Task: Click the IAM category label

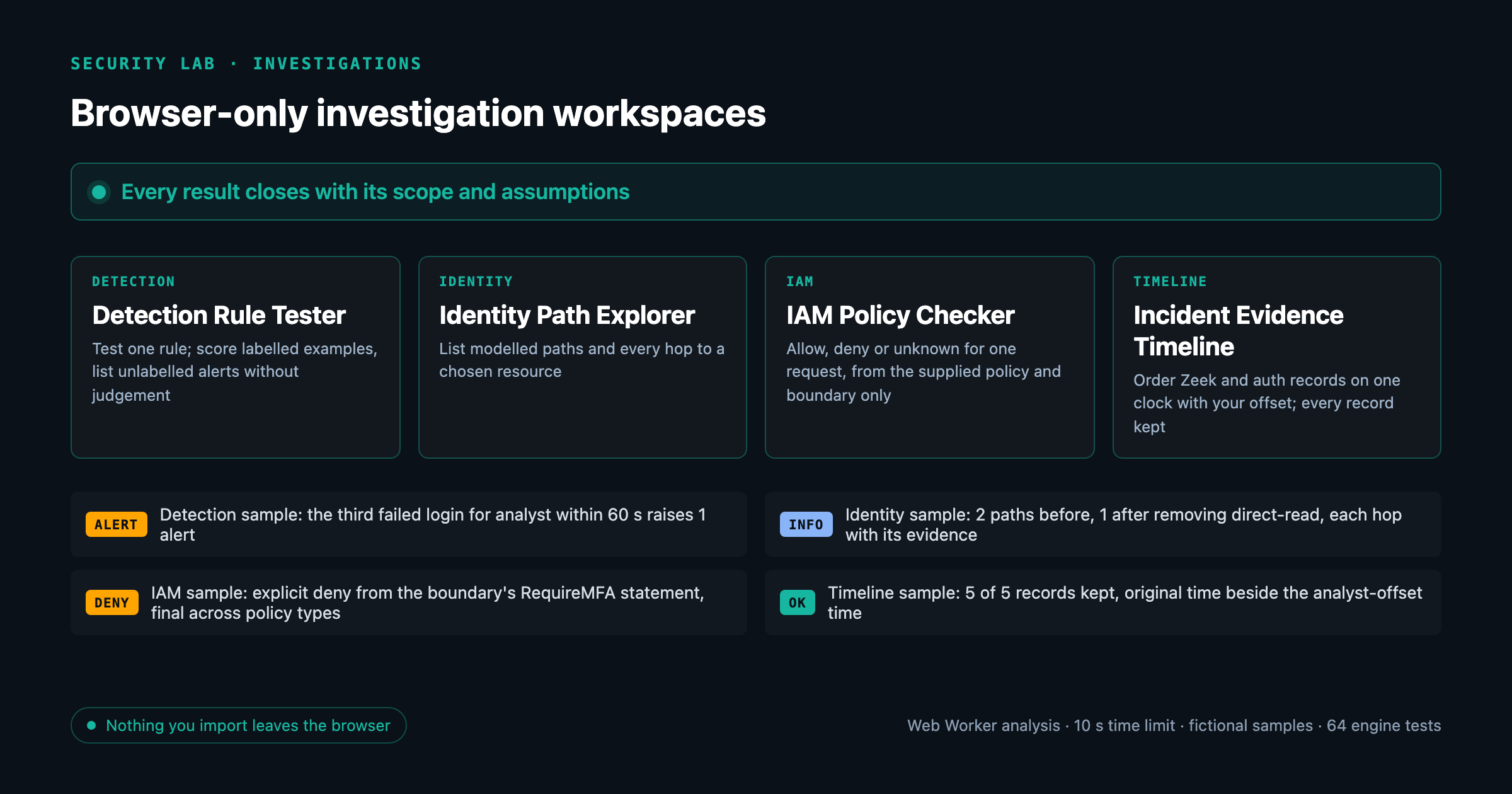Action: click(x=799, y=282)
